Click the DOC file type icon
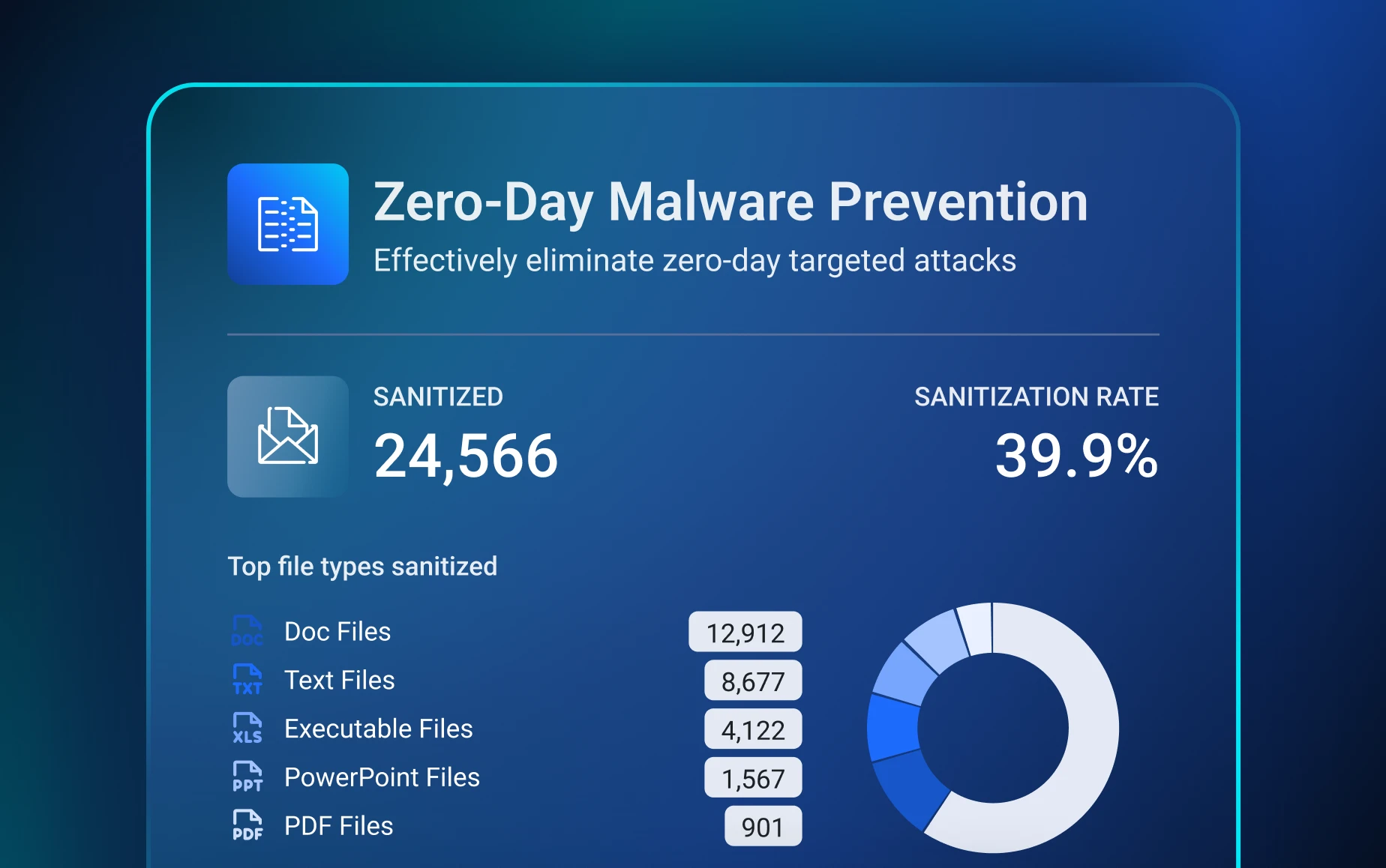The height and width of the screenshot is (868, 1386). pyautogui.click(x=247, y=631)
